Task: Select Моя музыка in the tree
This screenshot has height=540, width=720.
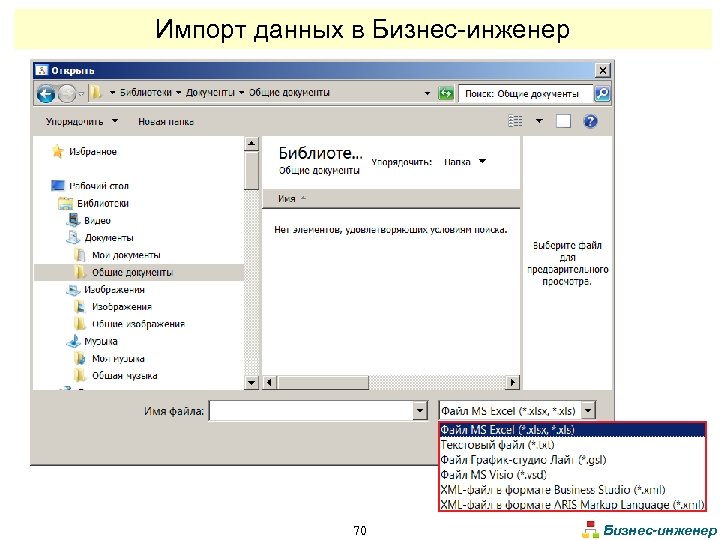Action: pos(118,359)
